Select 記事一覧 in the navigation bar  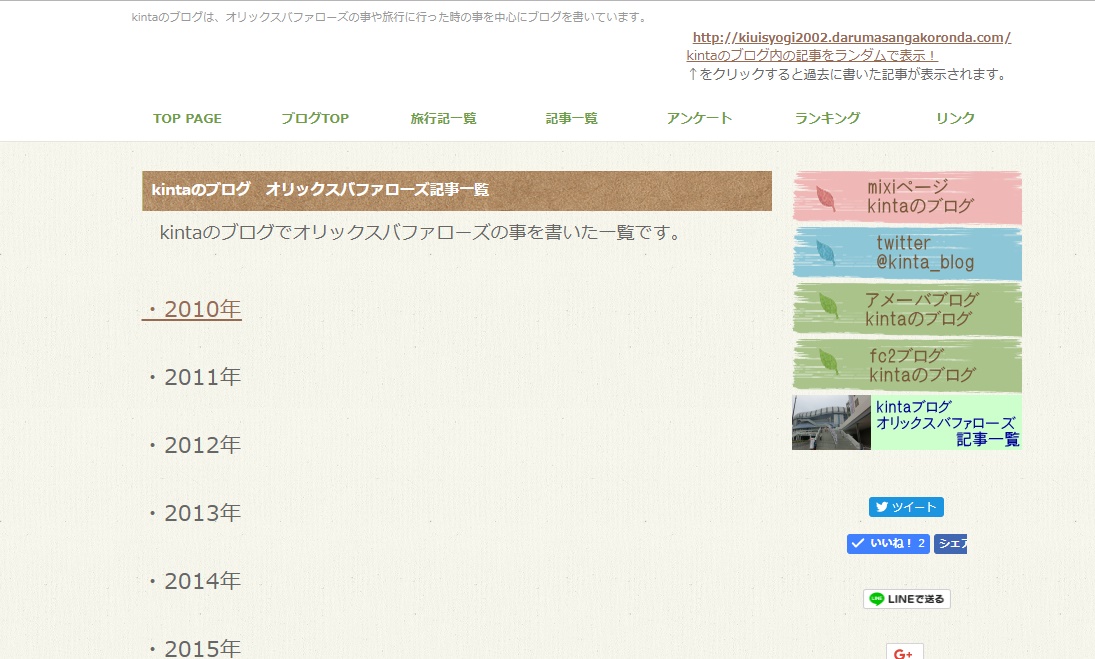(x=571, y=119)
